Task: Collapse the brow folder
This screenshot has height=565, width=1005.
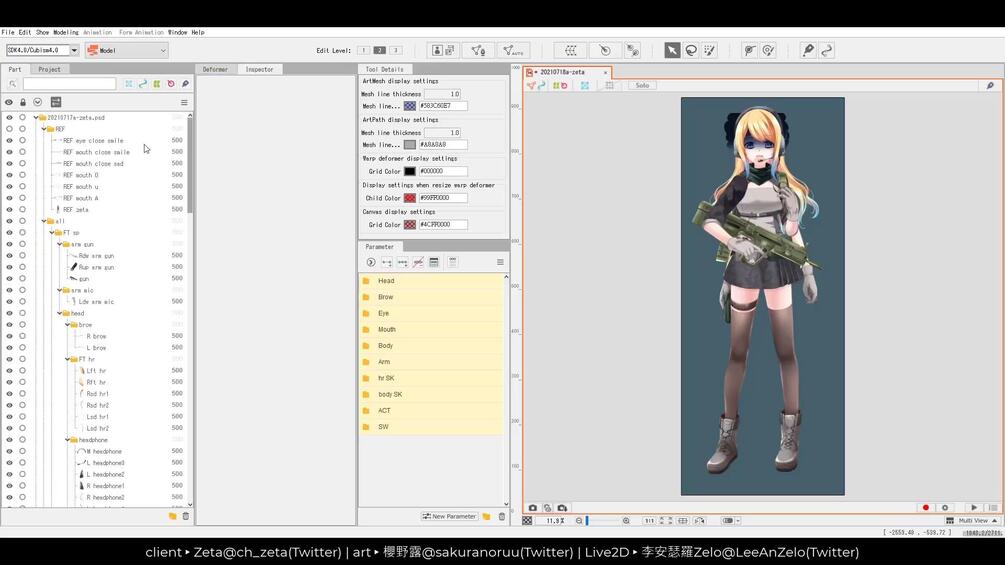Action: (67, 325)
